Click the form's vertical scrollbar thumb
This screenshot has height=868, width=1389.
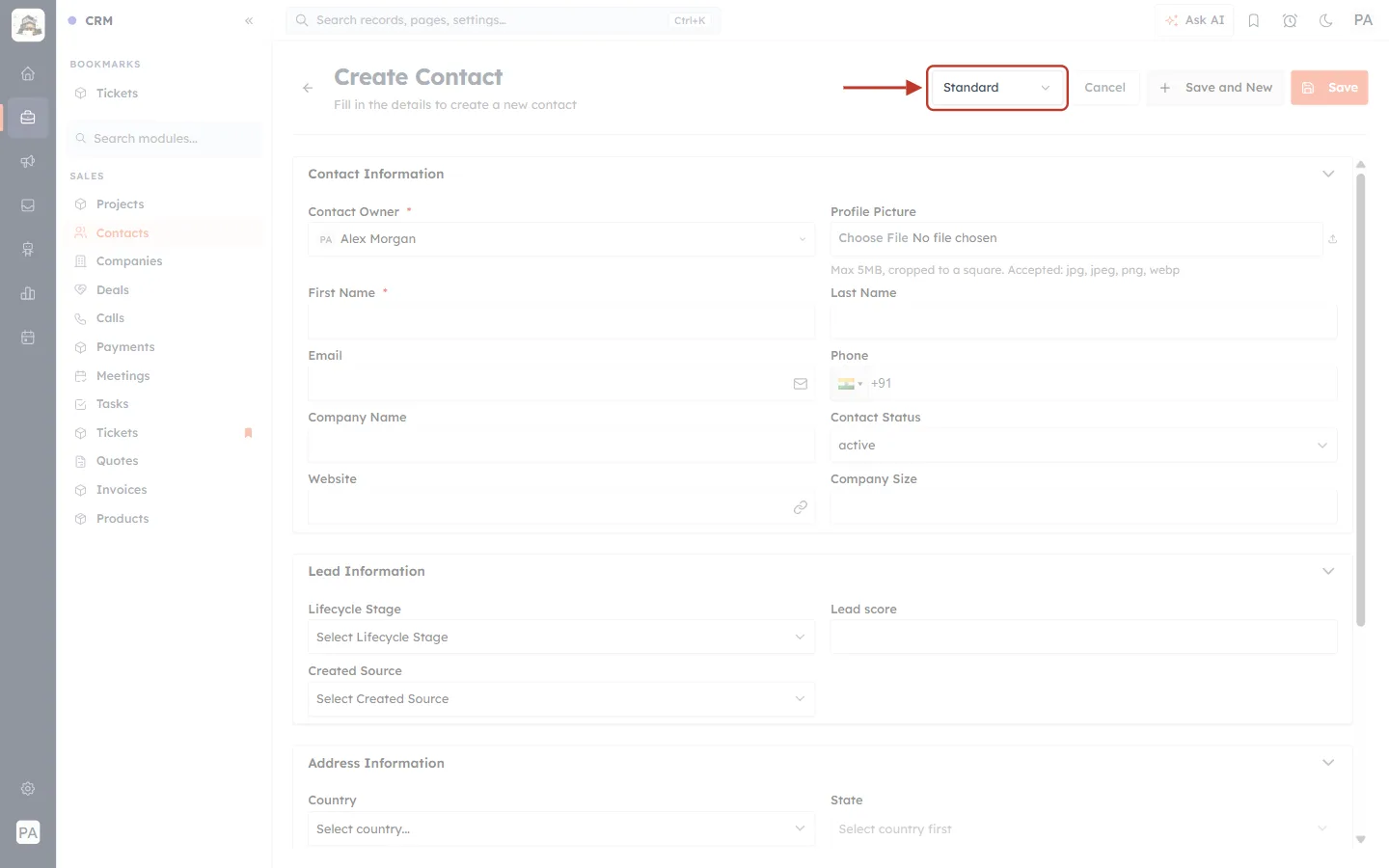pyautogui.click(x=1361, y=399)
